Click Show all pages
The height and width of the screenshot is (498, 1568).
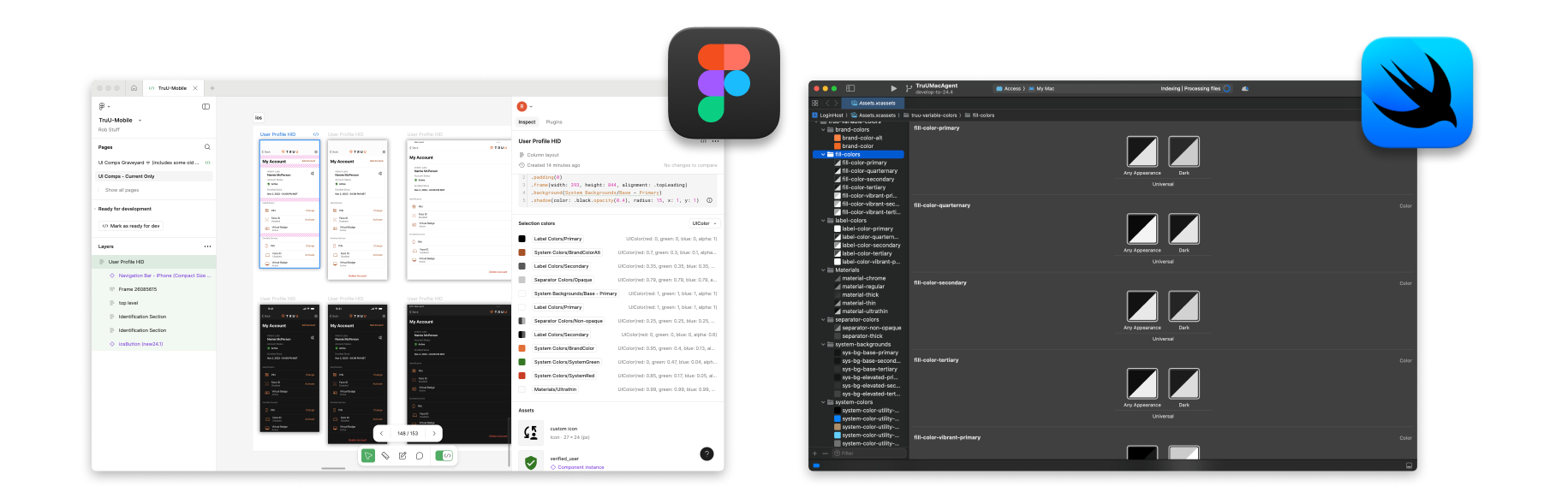coord(122,190)
